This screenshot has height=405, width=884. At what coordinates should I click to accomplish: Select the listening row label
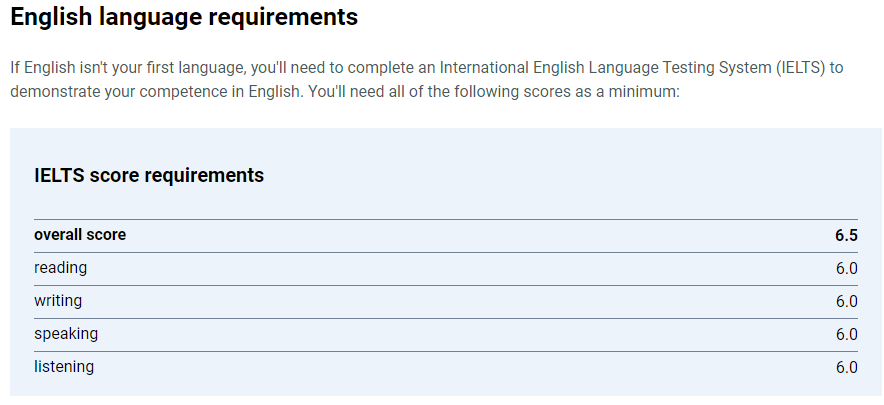pyautogui.click(x=64, y=367)
